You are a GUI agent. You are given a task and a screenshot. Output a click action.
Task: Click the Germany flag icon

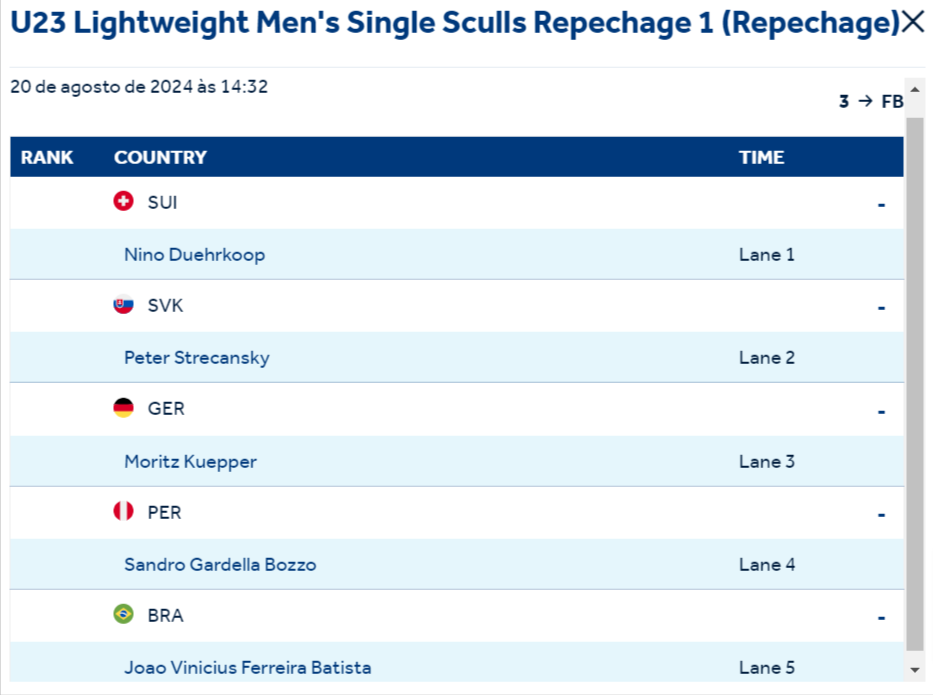point(123,408)
